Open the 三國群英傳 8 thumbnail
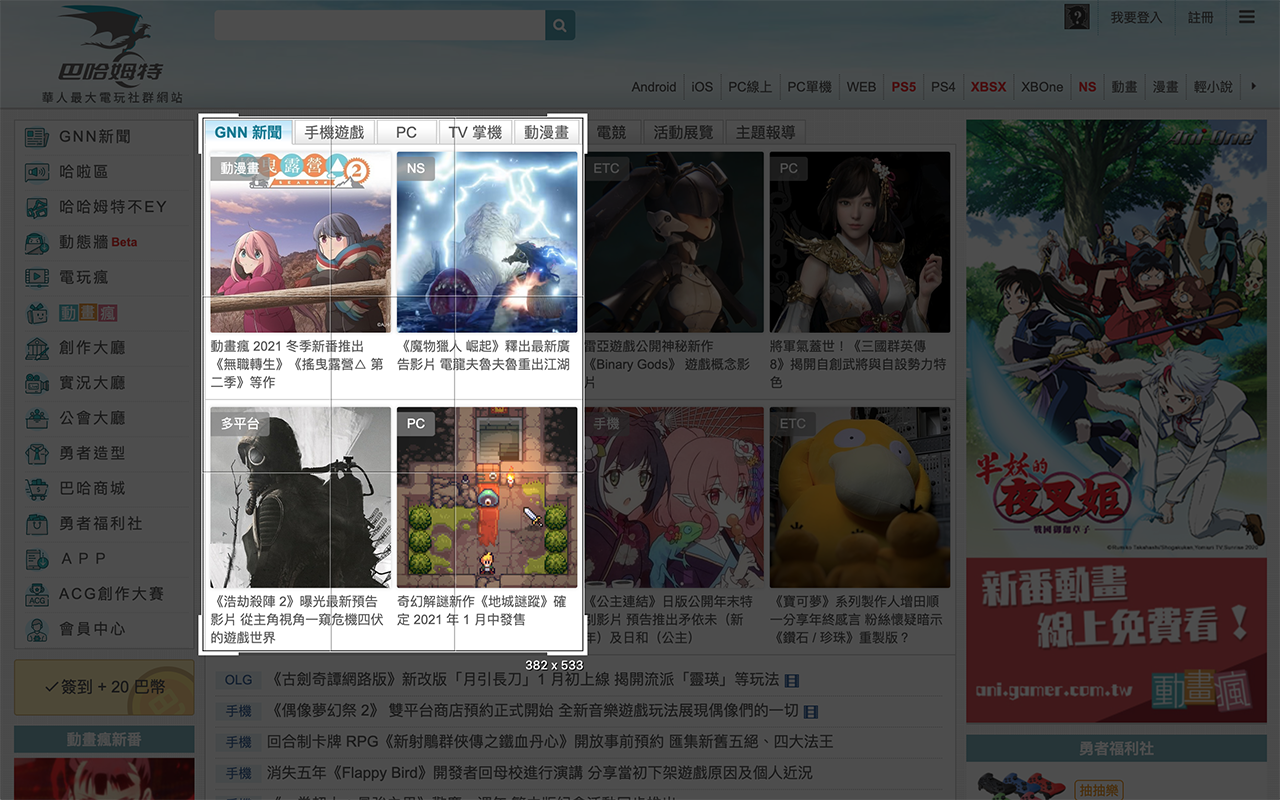The height and width of the screenshot is (800, 1280). [x=860, y=242]
